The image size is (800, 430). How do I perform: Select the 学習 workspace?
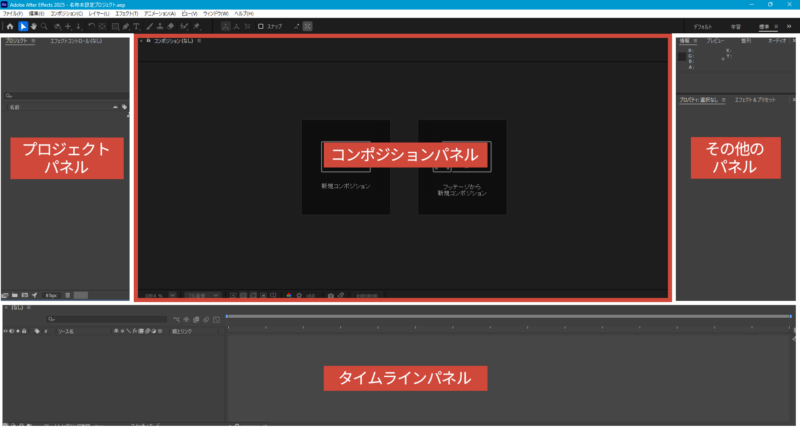735,27
